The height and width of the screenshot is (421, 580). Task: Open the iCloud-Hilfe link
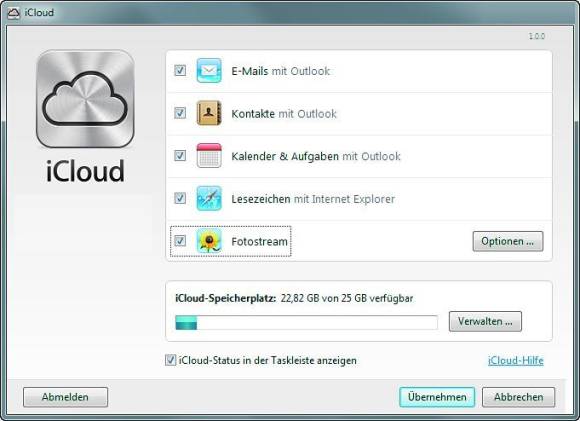pos(516,360)
